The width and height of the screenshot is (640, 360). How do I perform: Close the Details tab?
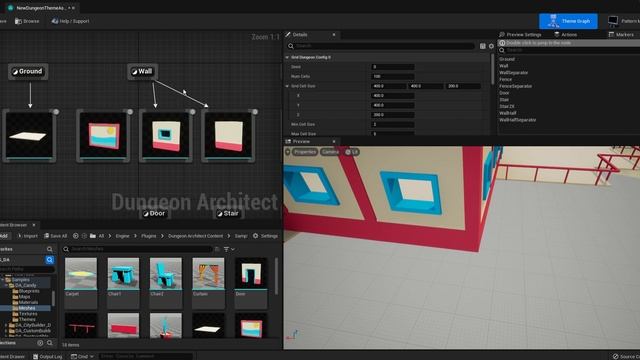click(334, 35)
